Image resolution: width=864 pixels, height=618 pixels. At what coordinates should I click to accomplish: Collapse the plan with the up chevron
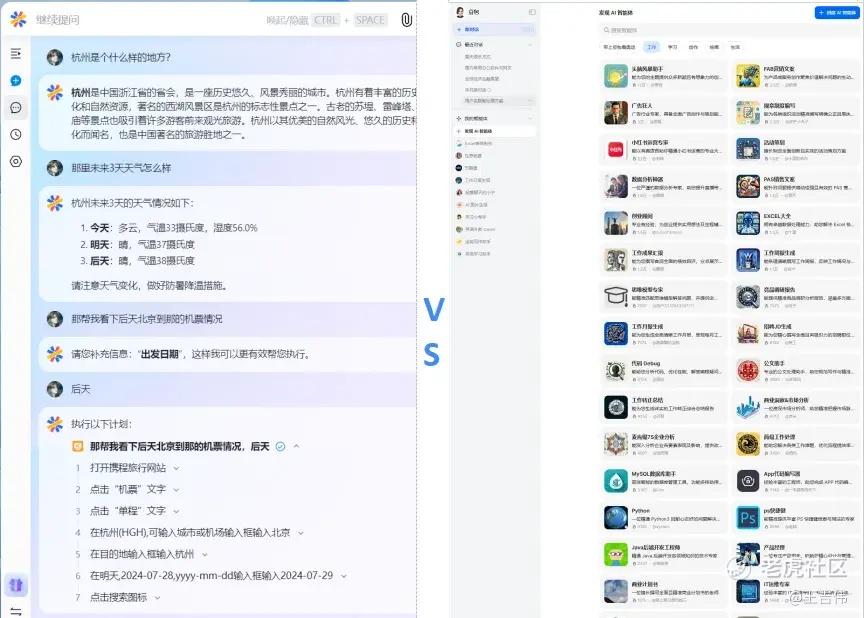pos(296,446)
